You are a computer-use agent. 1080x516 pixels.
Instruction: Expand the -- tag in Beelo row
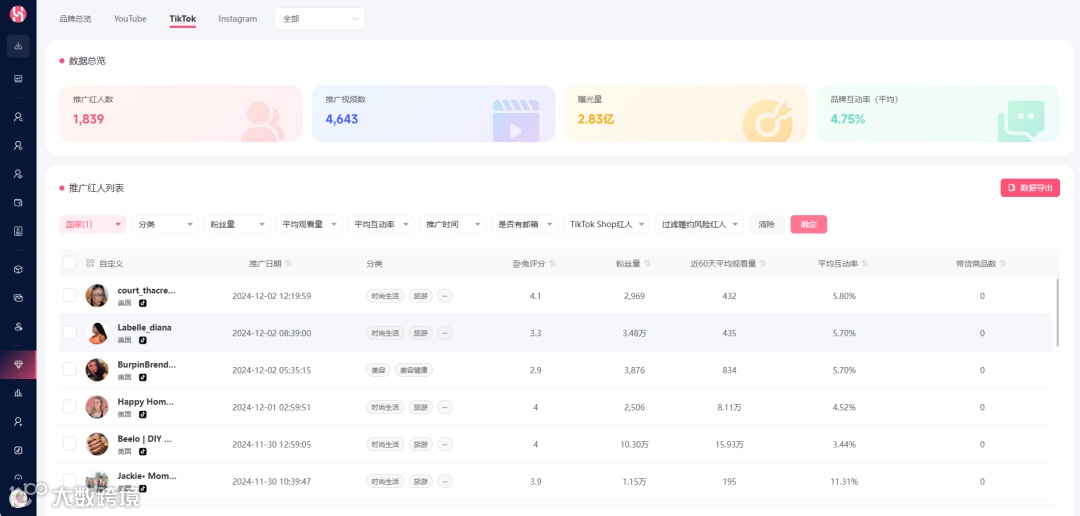coord(445,444)
